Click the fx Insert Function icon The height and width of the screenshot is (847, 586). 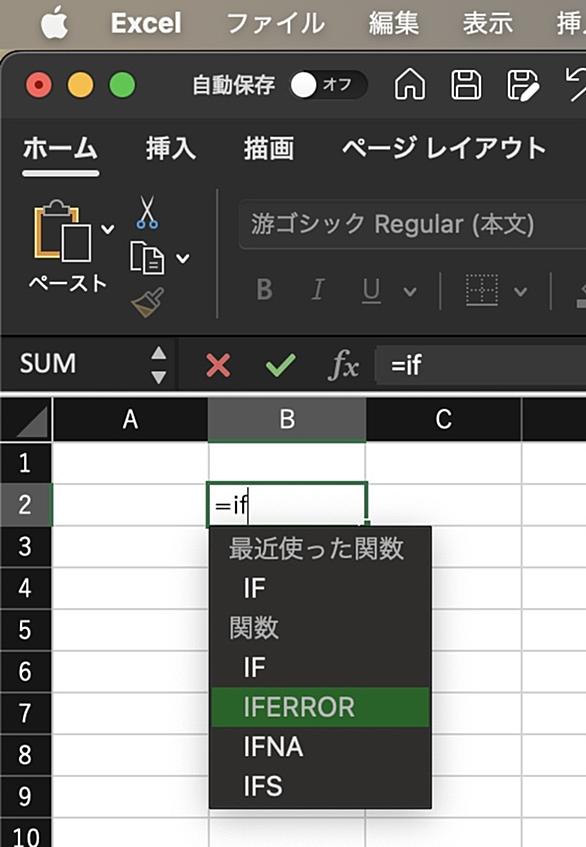click(x=343, y=366)
